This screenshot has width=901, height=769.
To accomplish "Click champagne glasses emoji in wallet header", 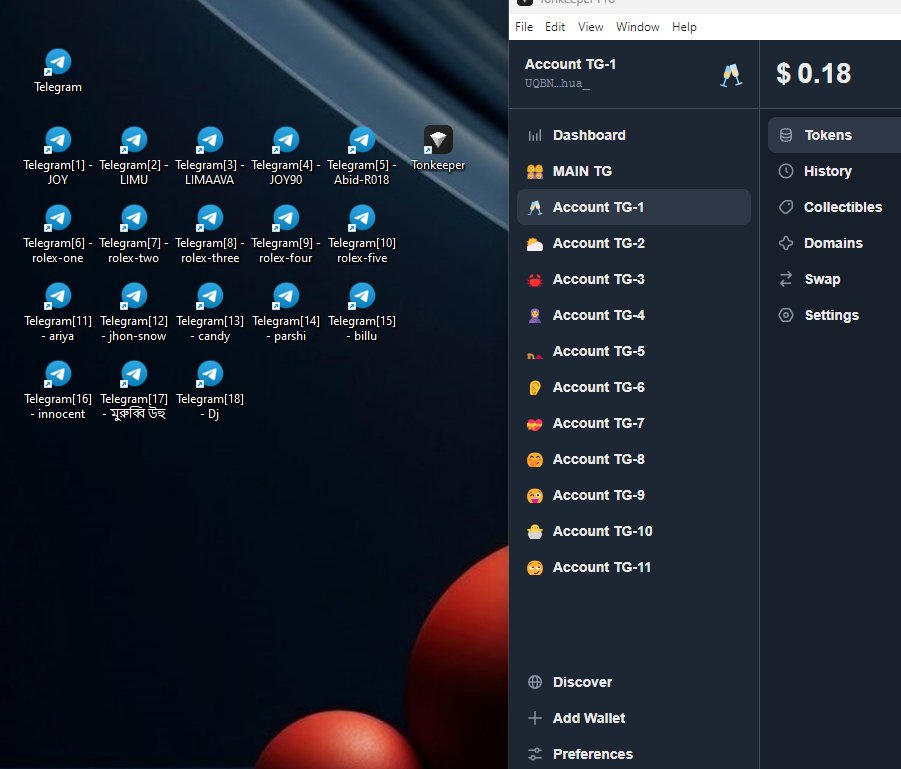I will [x=731, y=75].
